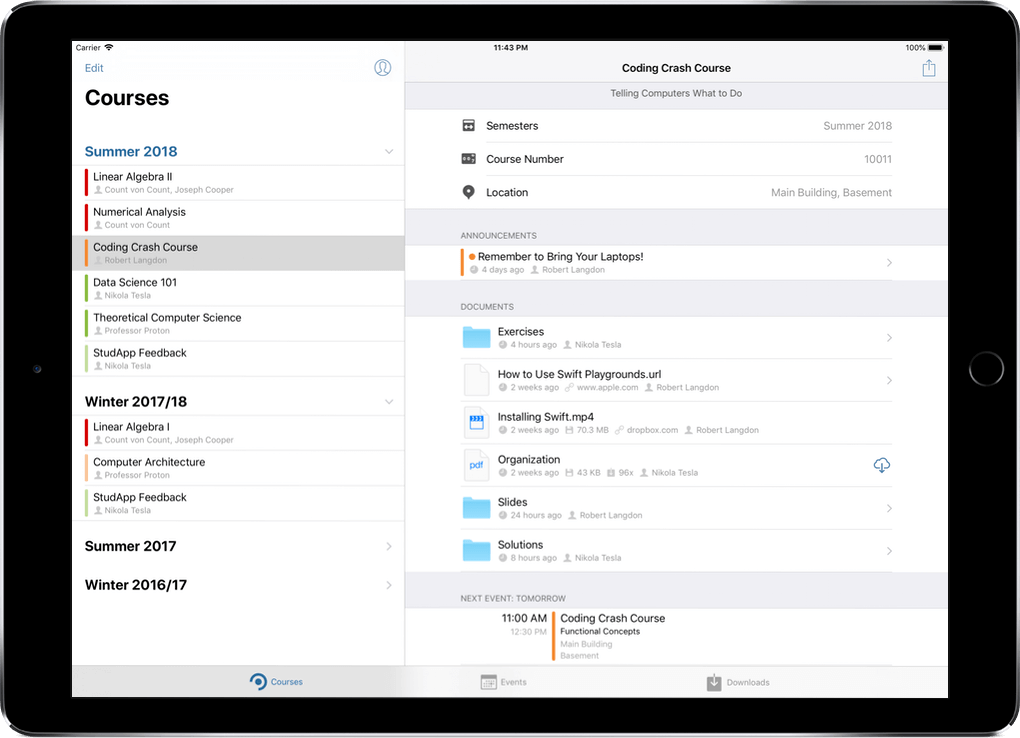
Task: Select the highlighted Coding Crash Course row
Action: (x=239, y=253)
